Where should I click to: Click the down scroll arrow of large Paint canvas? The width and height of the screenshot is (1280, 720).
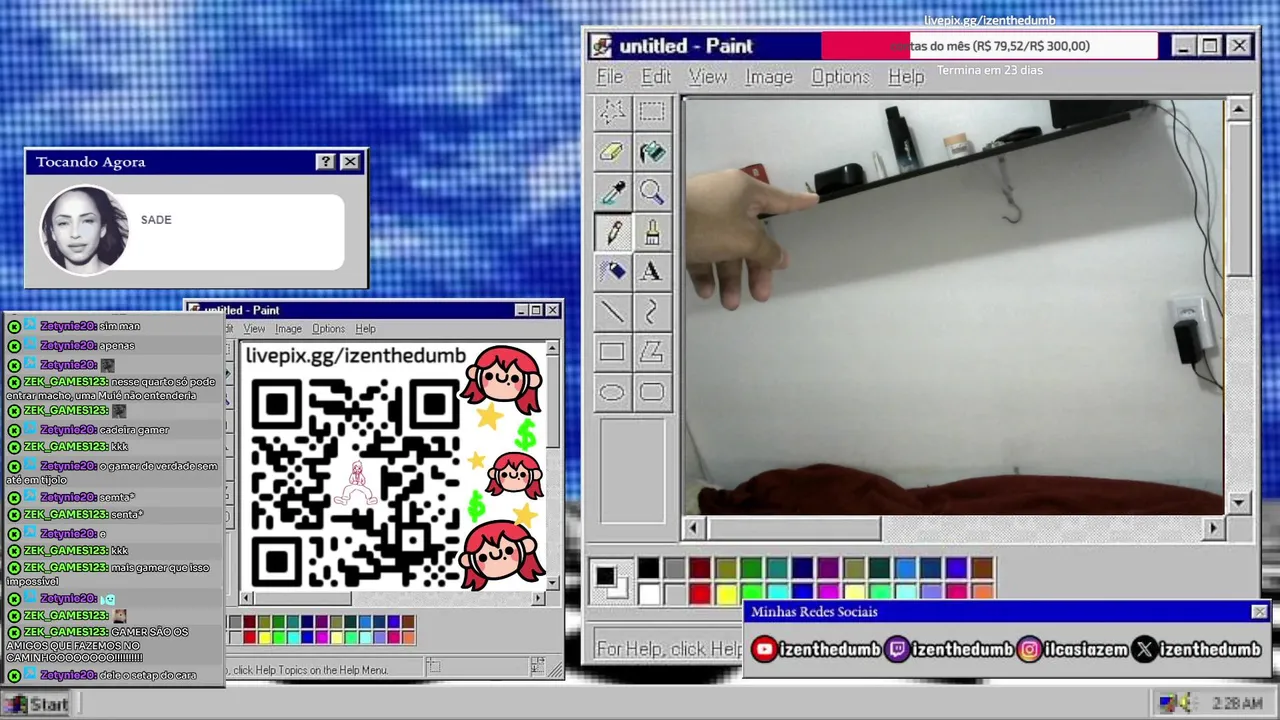click(x=1239, y=503)
